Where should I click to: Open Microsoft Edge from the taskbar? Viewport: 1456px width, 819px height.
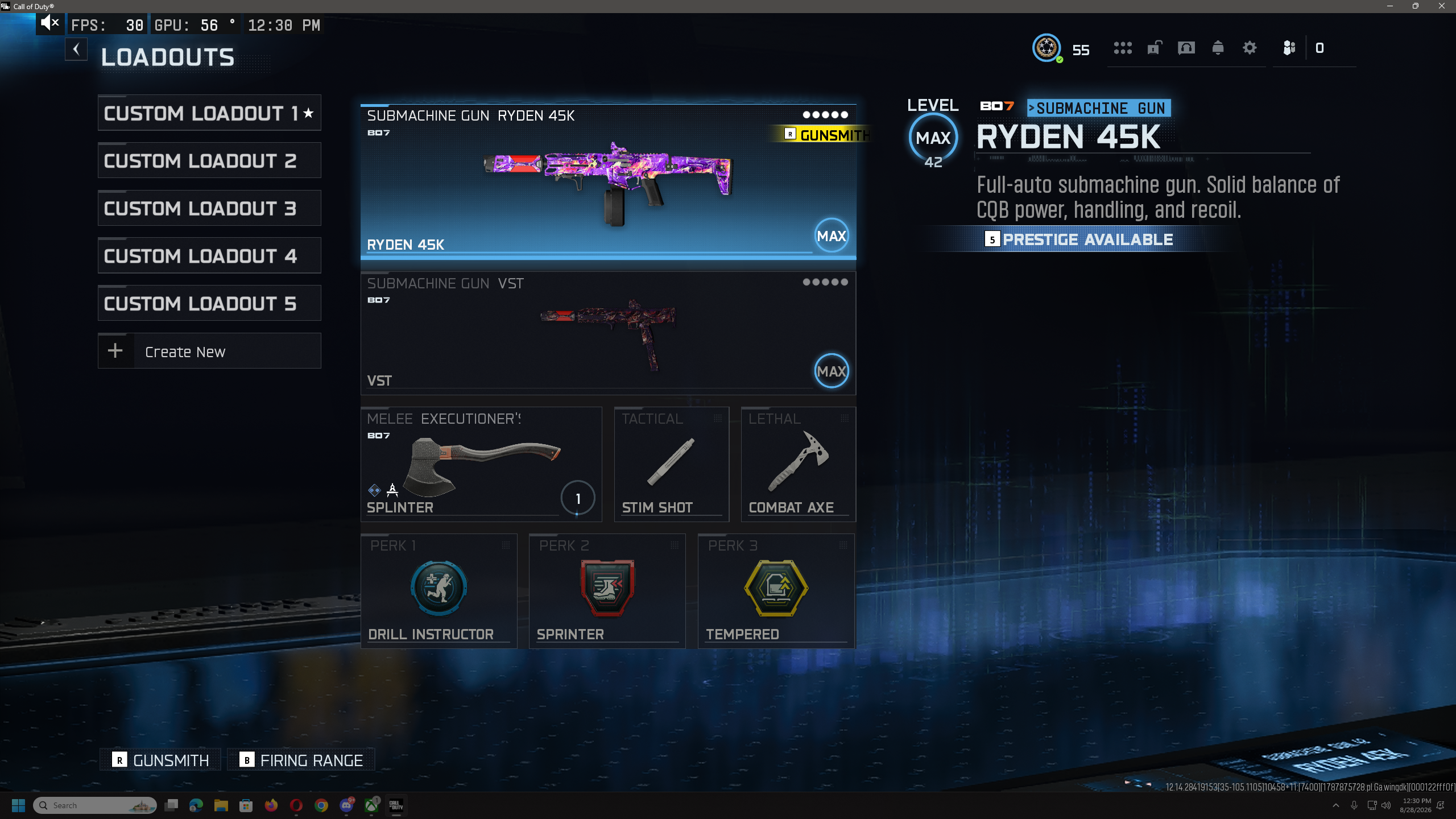click(x=196, y=805)
